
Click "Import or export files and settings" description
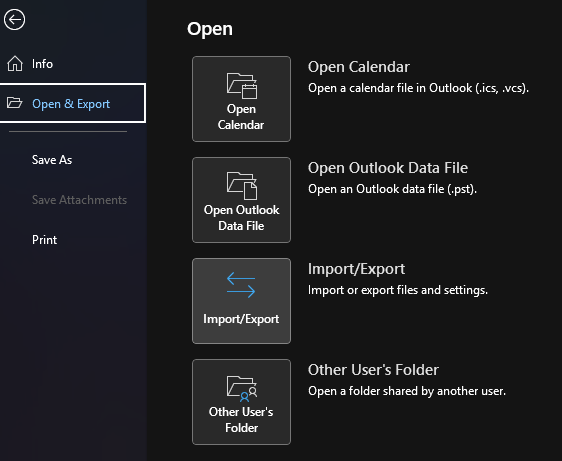[398, 290]
